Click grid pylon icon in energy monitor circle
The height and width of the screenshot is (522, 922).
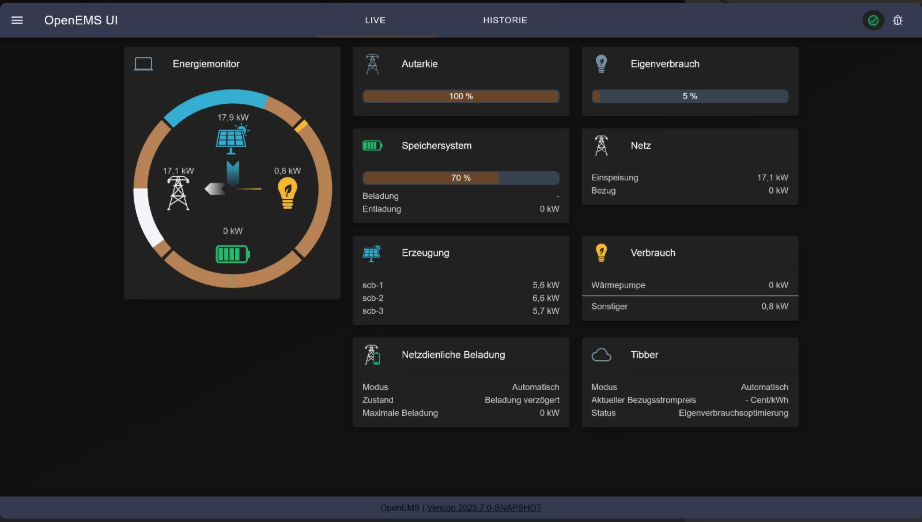[x=178, y=193]
